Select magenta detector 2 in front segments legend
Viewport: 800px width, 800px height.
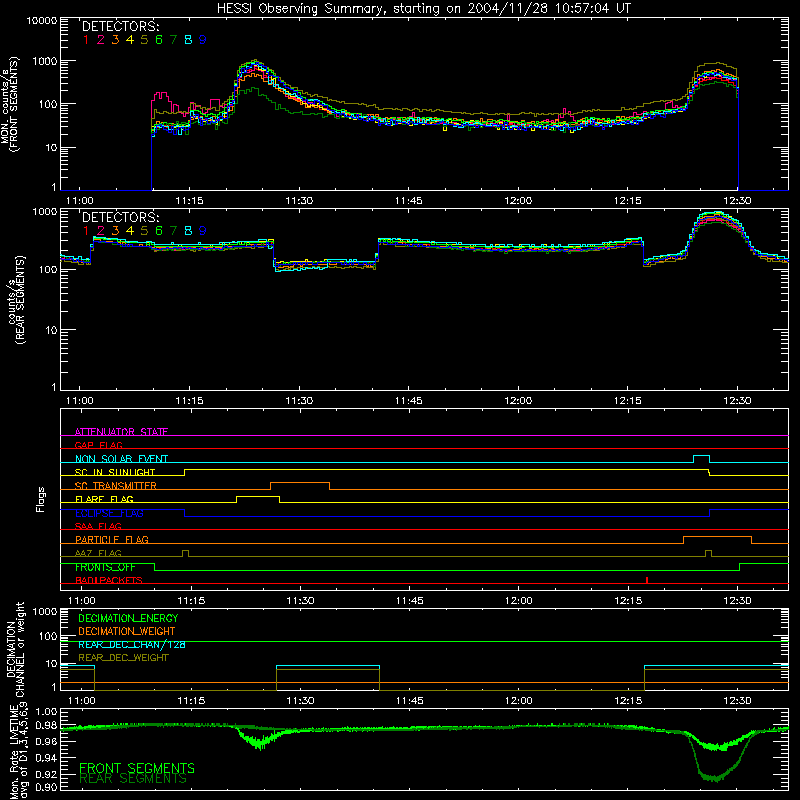101,40
